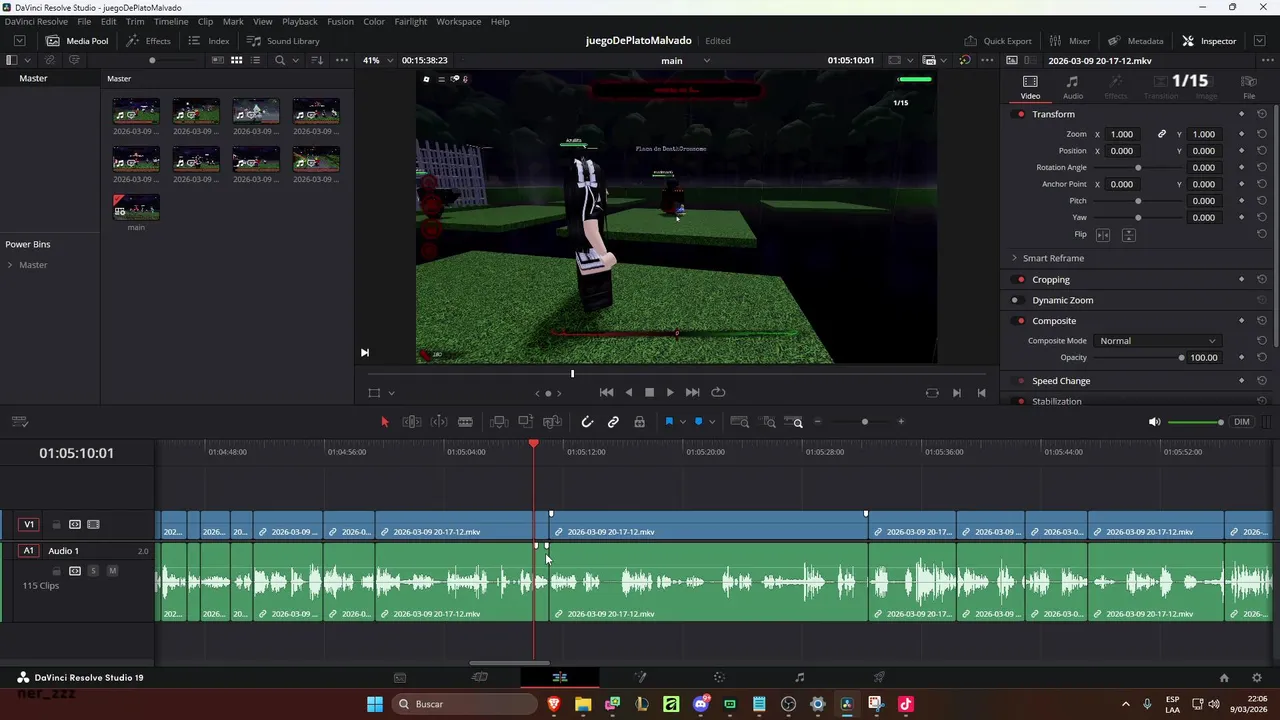Click the Replace Clip tool icon
This screenshot has width=1280, height=720.
[x=552, y=422]
